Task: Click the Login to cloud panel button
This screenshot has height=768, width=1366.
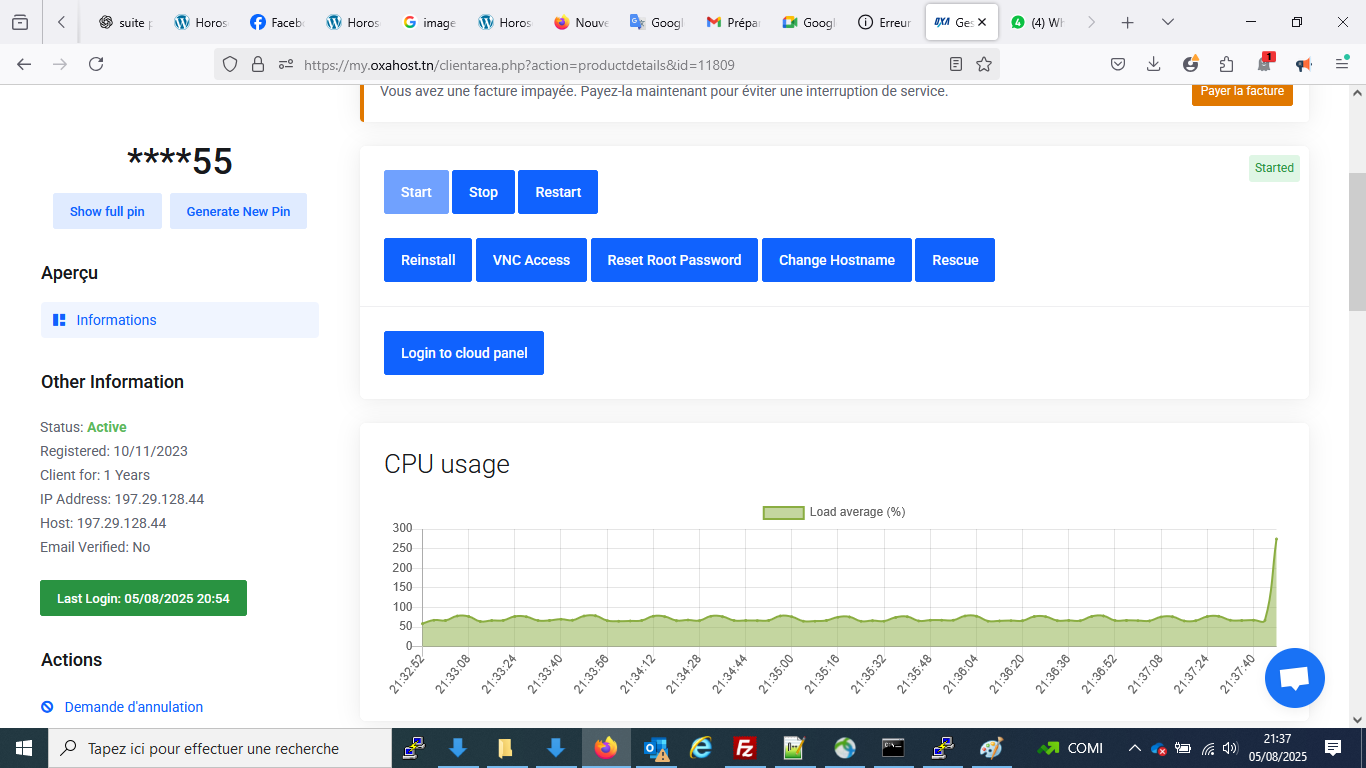Action: tap(464, 353)
